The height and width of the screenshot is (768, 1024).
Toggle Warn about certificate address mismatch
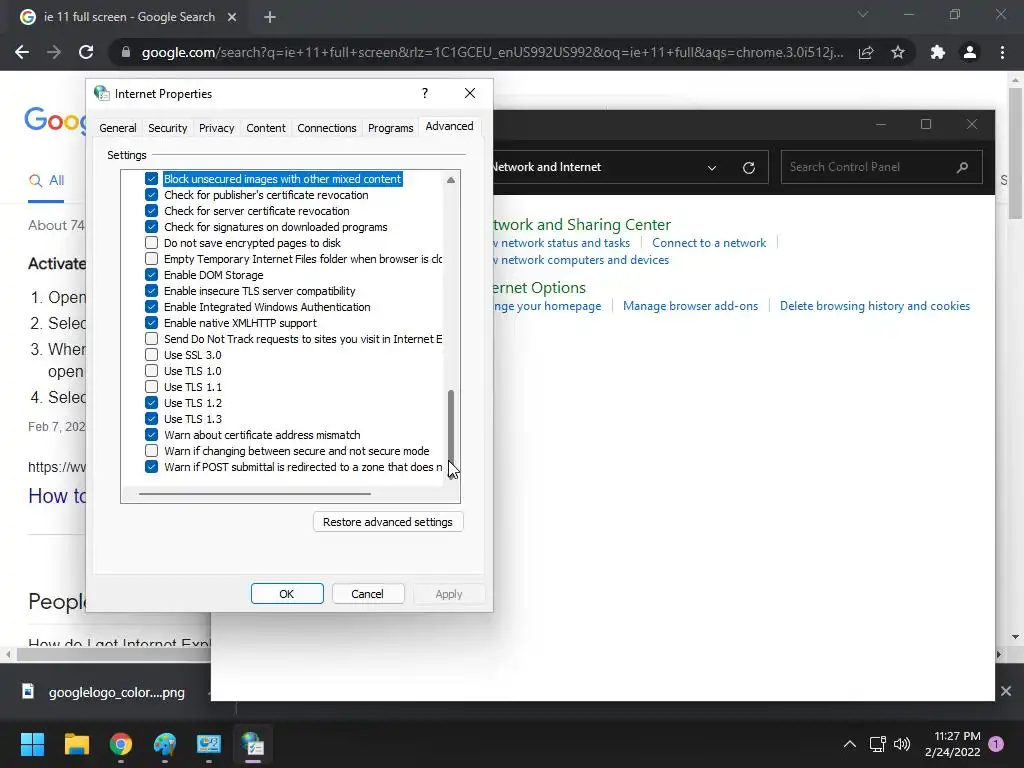(152, 435)
